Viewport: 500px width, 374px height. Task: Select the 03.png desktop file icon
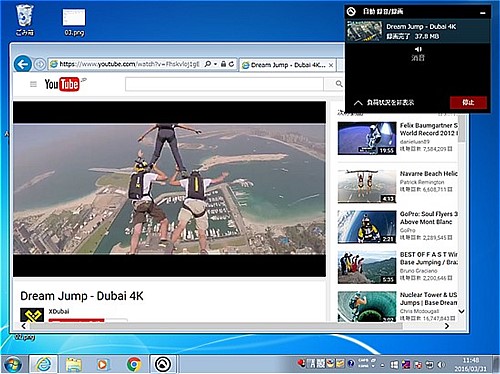pyautogui.click(x=74, y=22)
